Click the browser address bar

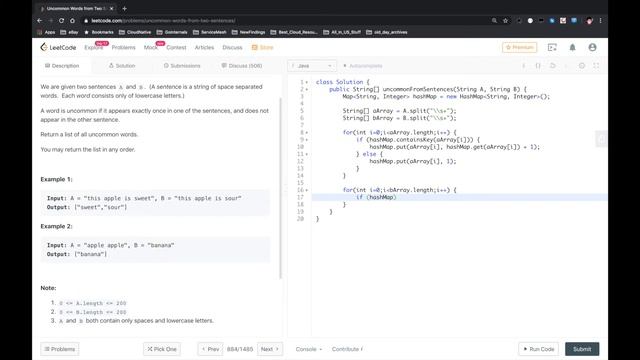point(286,20)
